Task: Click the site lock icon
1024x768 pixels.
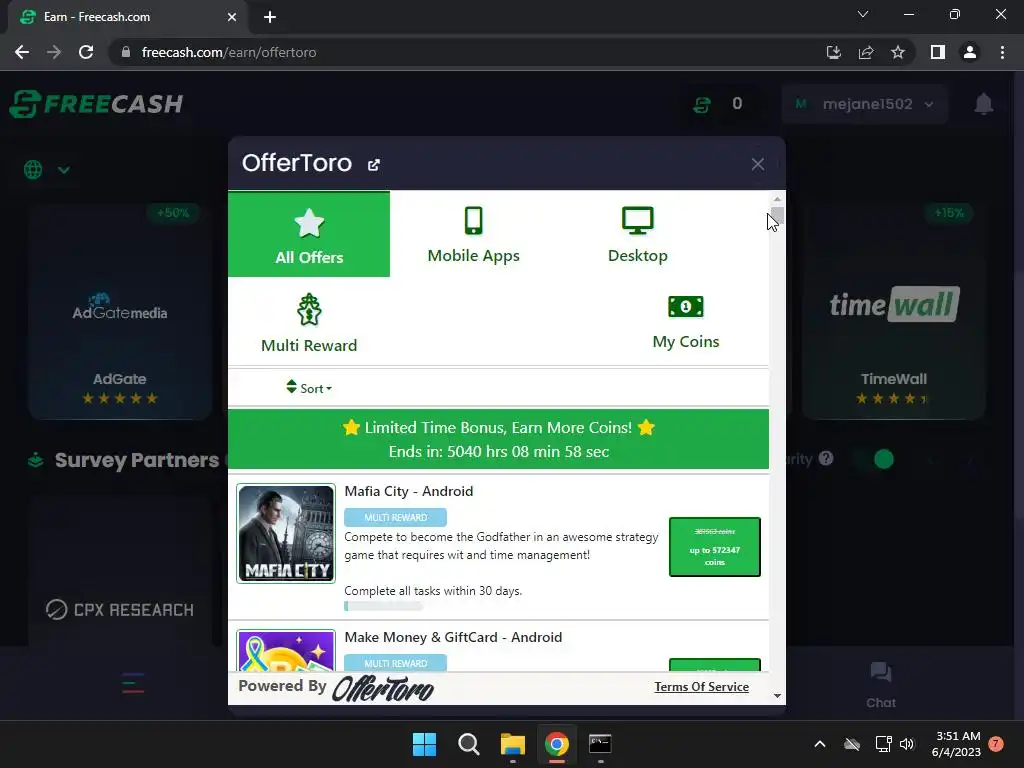Action: pyautogui.click(x=126, y=52)
